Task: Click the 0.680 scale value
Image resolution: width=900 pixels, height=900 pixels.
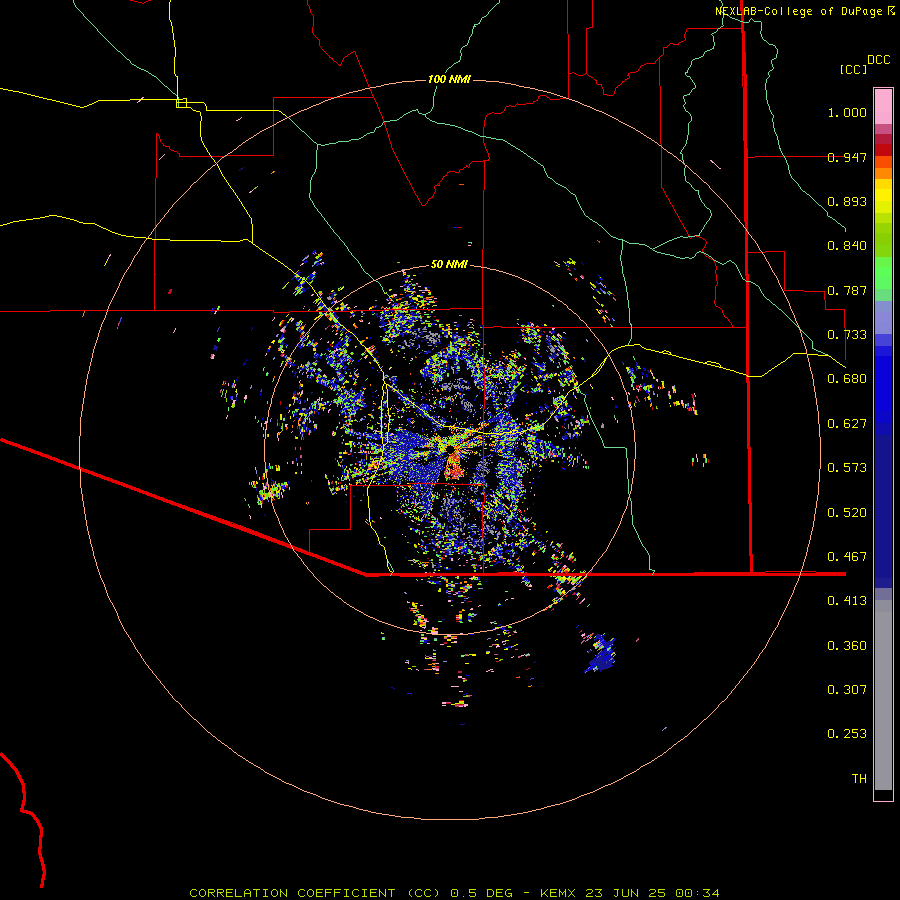Action: tap(847, 379)
